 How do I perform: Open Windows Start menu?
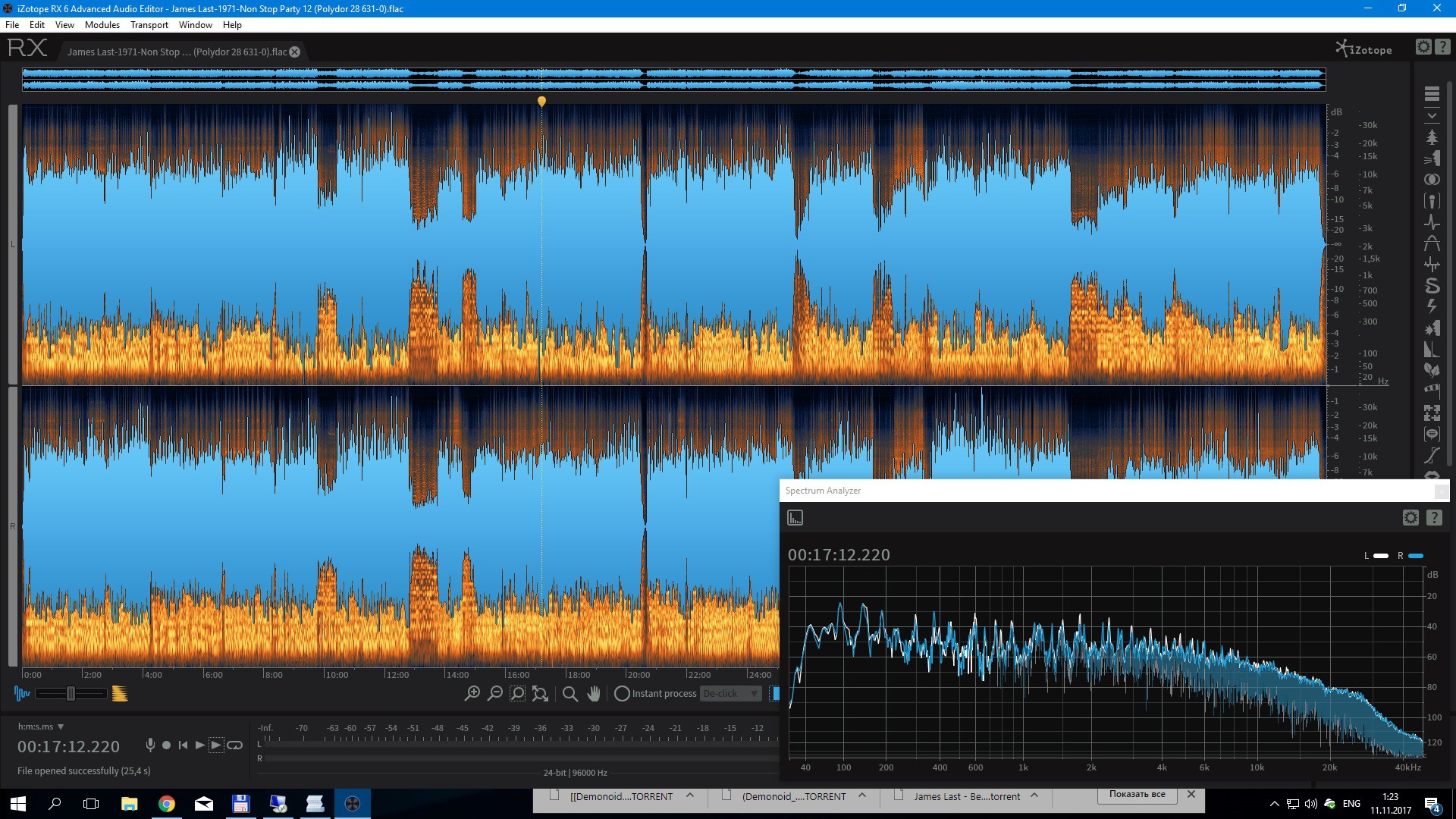click(x=18, y=804)
